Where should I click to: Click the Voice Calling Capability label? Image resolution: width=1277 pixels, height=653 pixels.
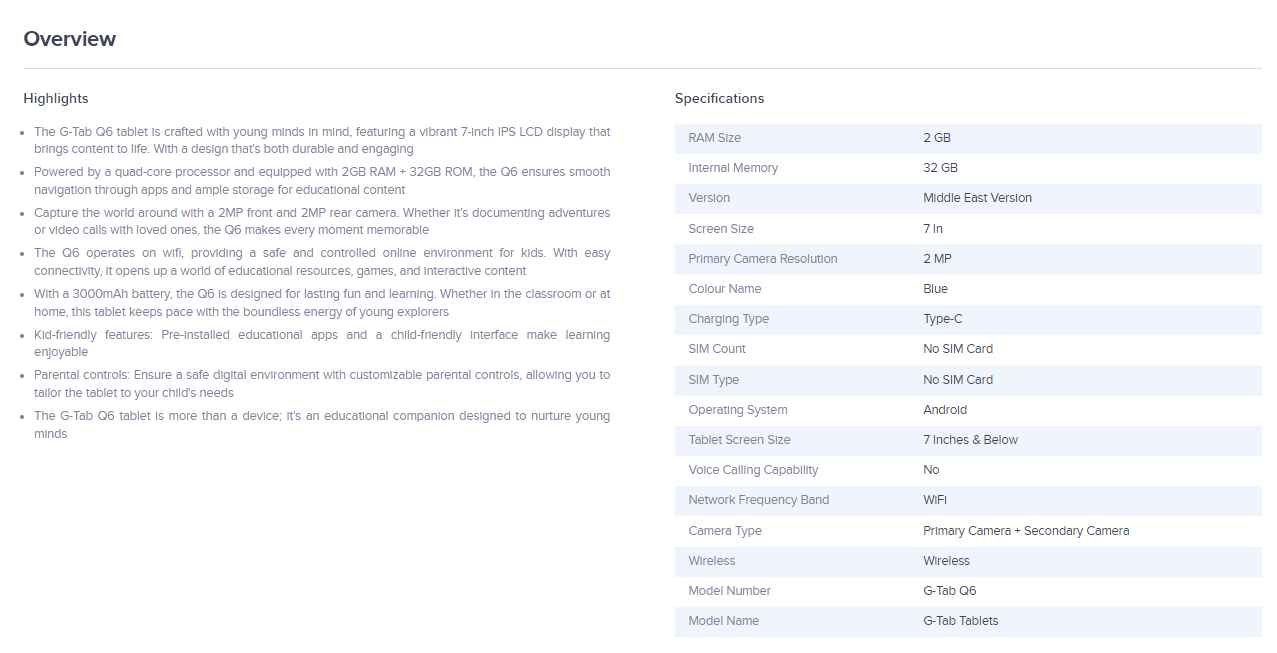(x=753, y=470)
